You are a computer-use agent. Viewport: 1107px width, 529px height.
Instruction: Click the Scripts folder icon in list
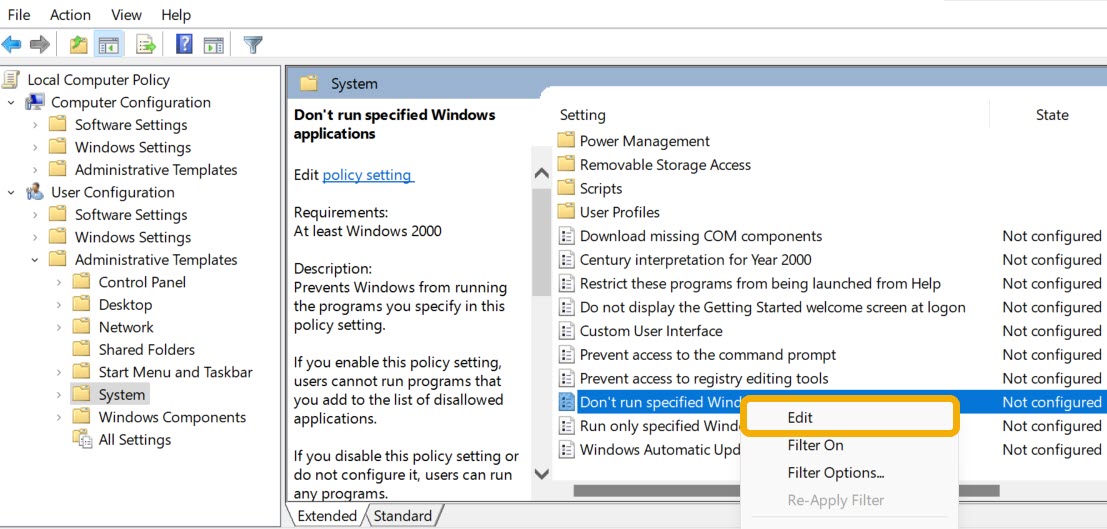(x=566, y=188)
